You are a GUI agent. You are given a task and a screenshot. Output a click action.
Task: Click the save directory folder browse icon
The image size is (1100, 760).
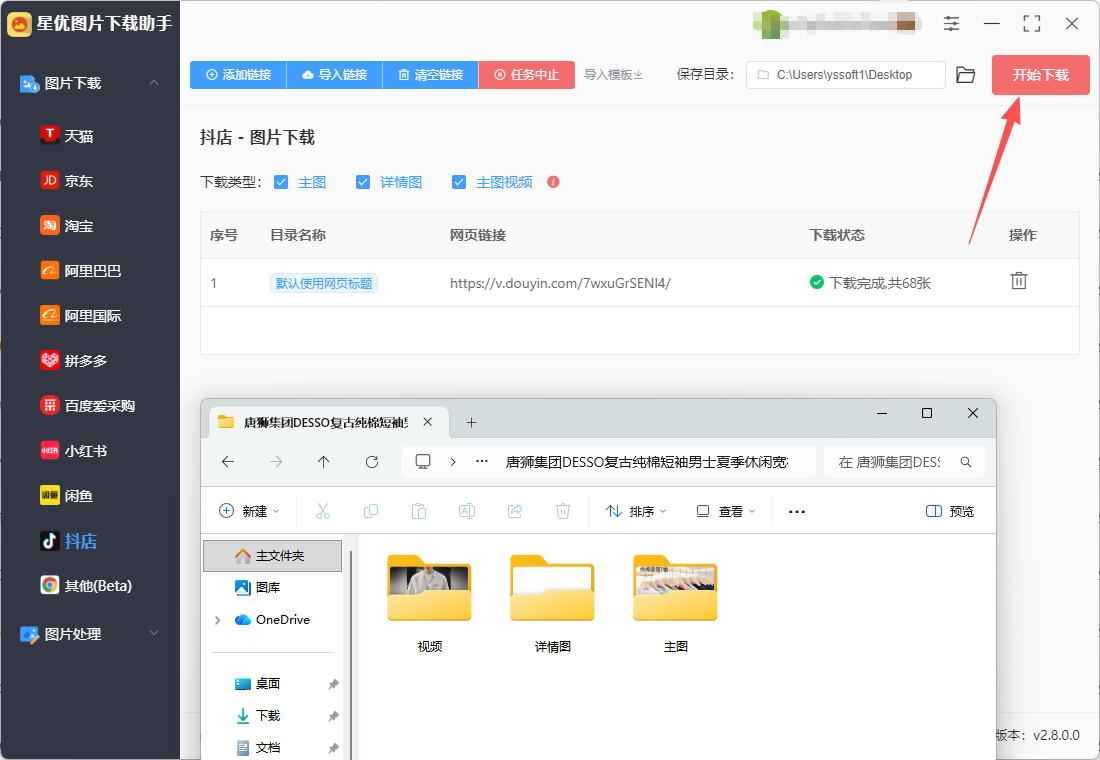click(x=966, y=74)
